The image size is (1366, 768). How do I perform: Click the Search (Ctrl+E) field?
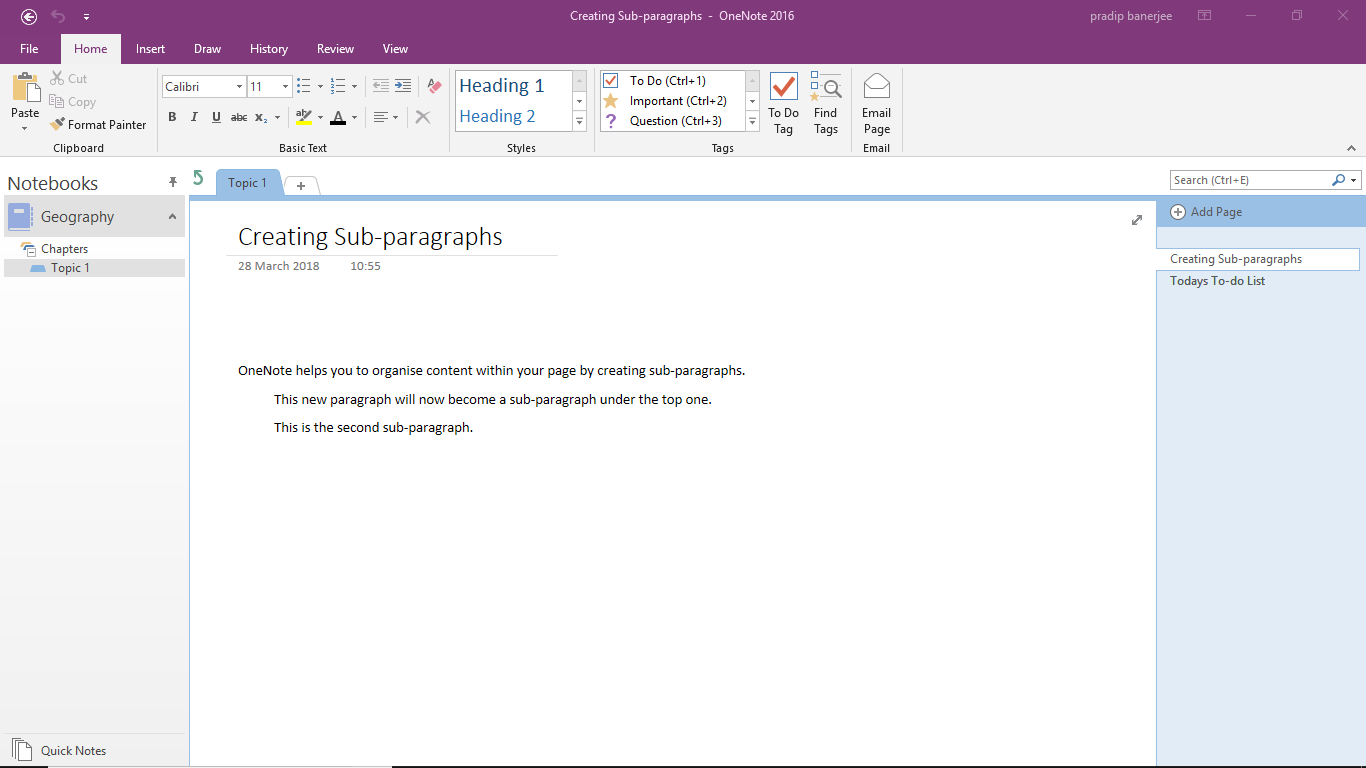coord(1250,180)
